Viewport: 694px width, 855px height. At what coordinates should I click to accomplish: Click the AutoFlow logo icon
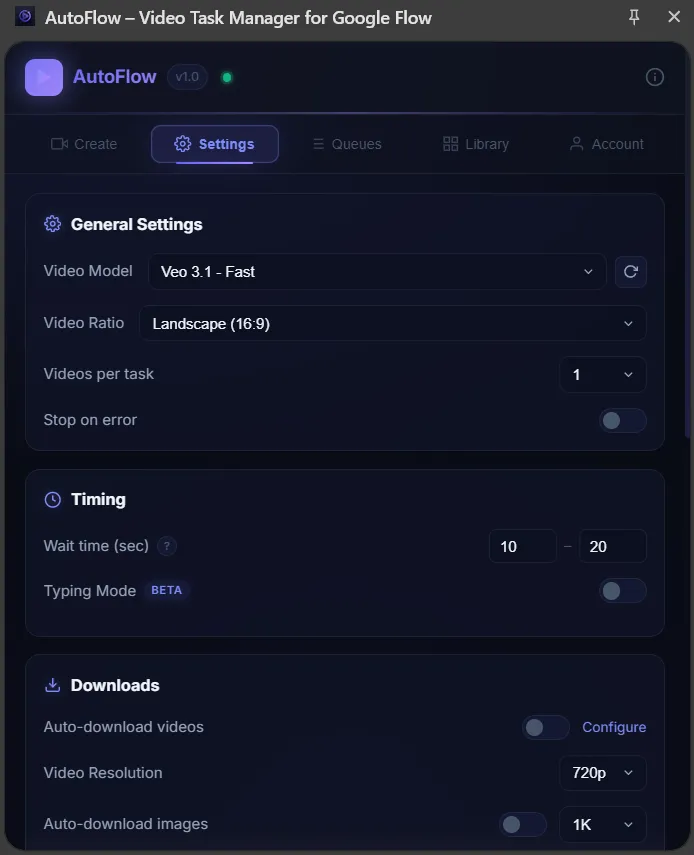42,77
